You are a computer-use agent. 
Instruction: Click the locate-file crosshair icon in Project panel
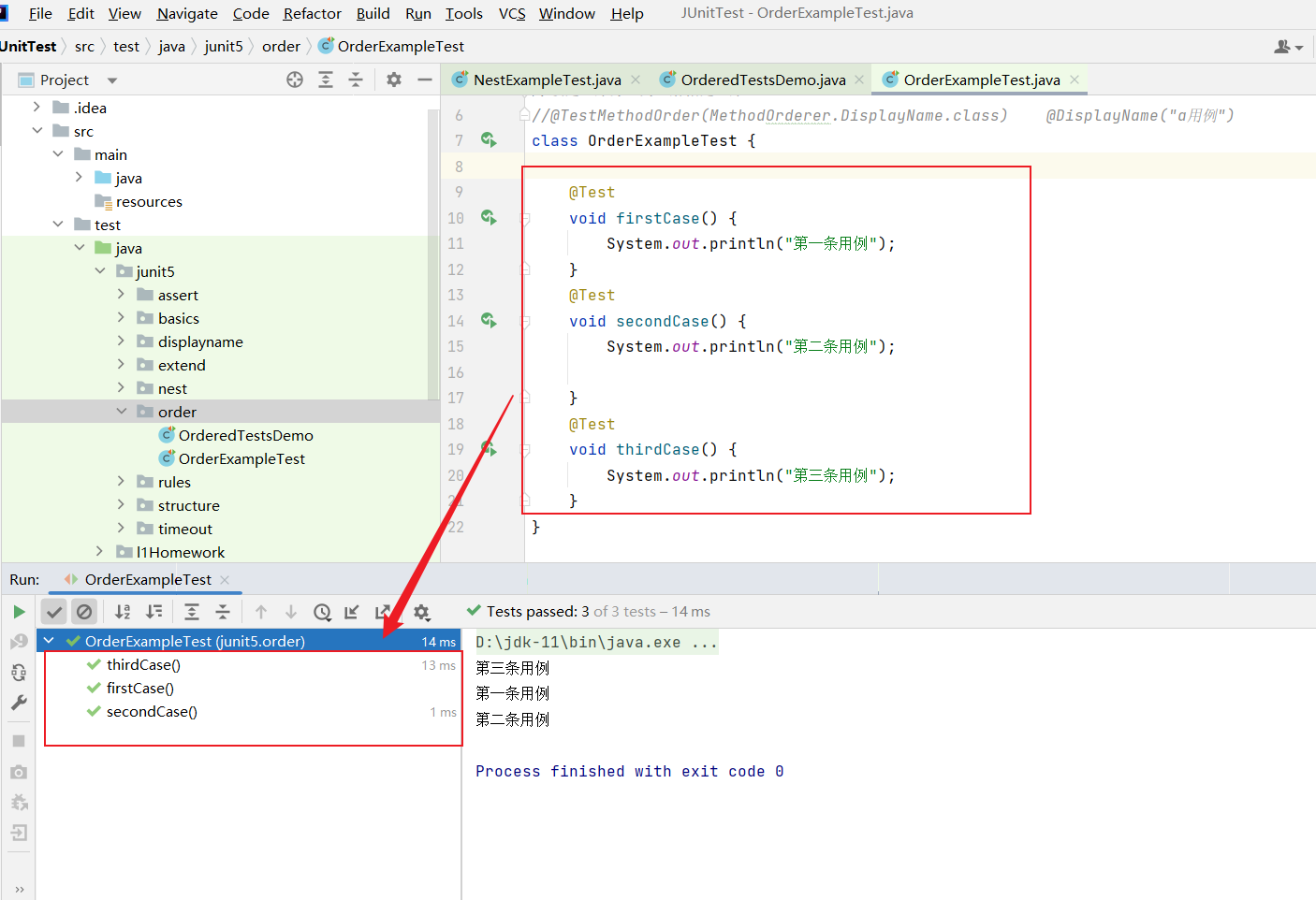[295, 80]
